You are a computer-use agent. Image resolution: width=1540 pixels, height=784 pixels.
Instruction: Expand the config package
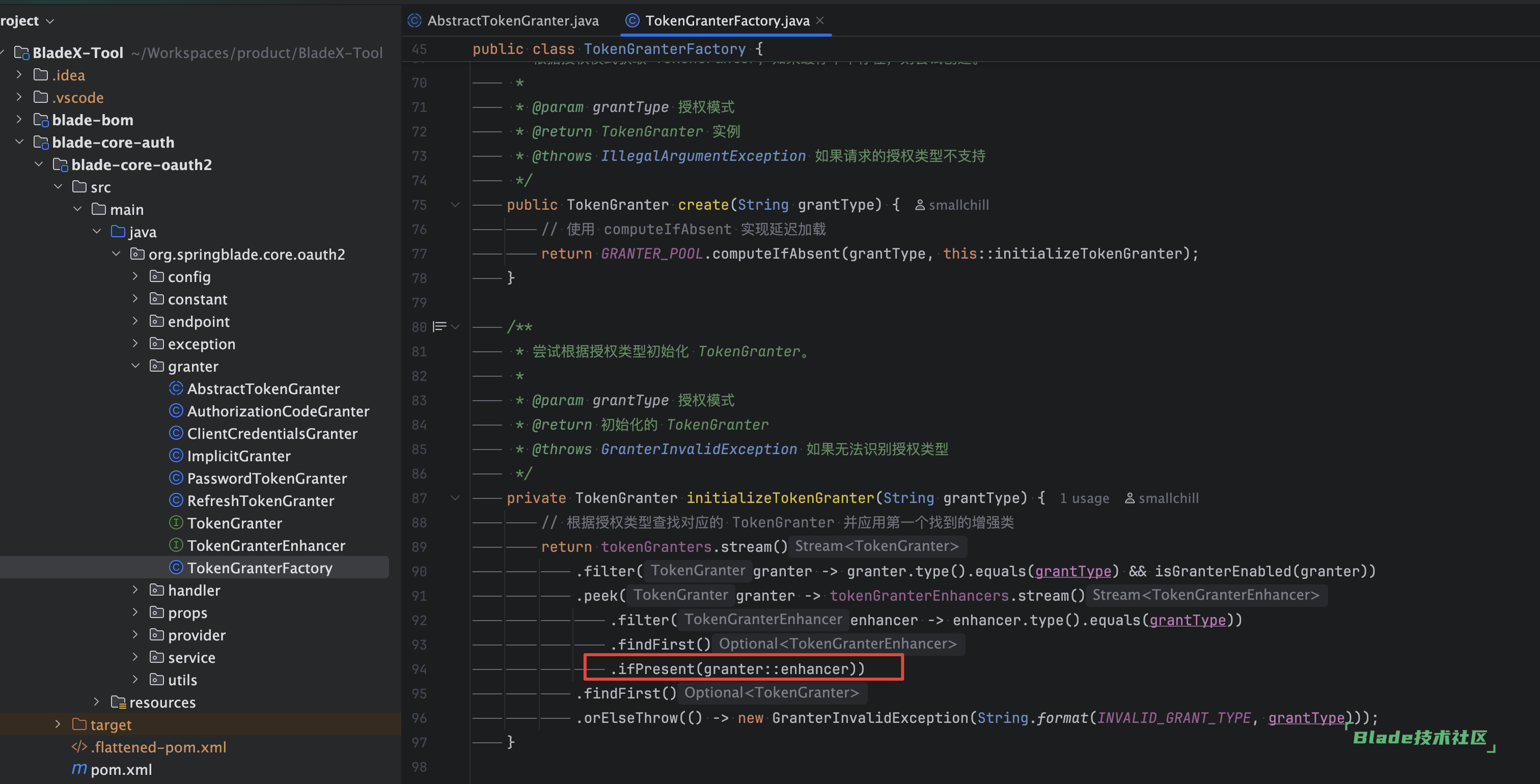[135, 276]
